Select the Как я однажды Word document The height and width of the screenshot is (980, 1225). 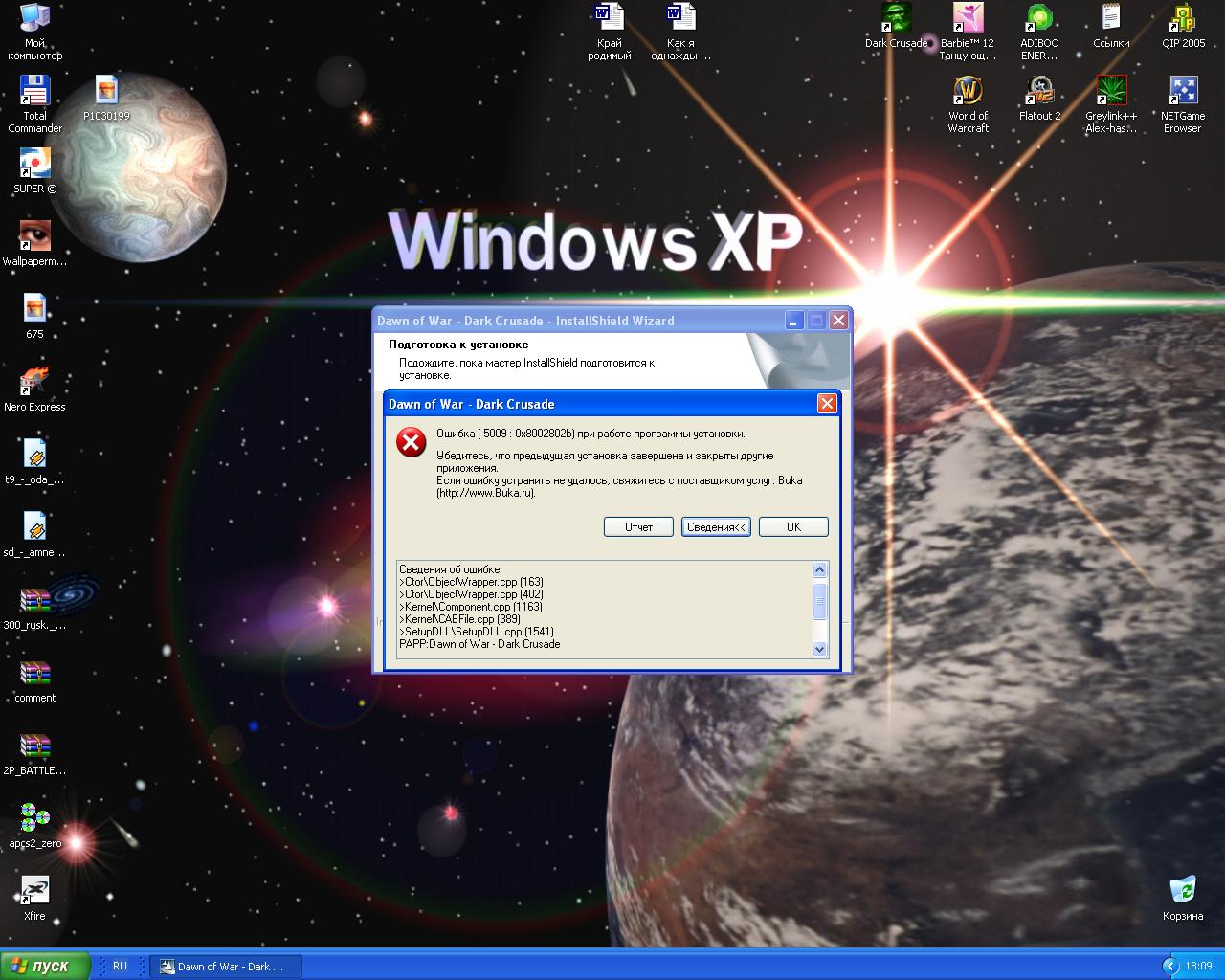click(x=680, y=17)
